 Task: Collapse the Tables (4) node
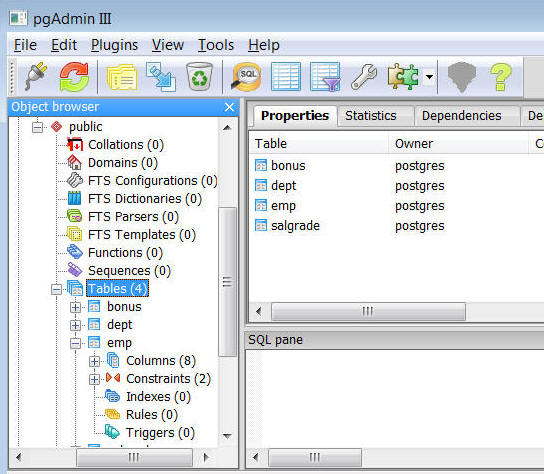click(x=57, y=289)
